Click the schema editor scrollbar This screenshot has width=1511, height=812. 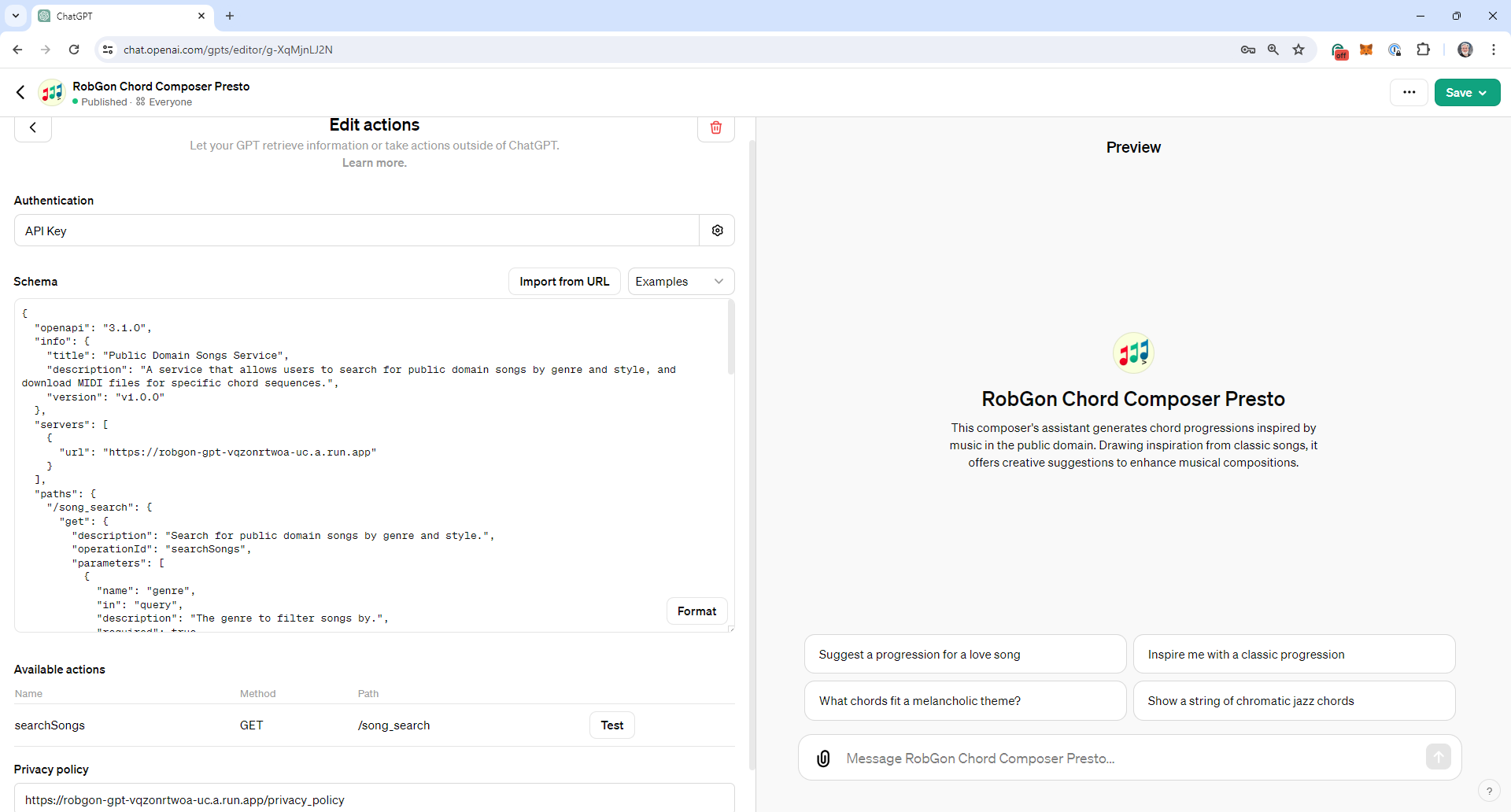pyautogui.click(x=731, y=337)
